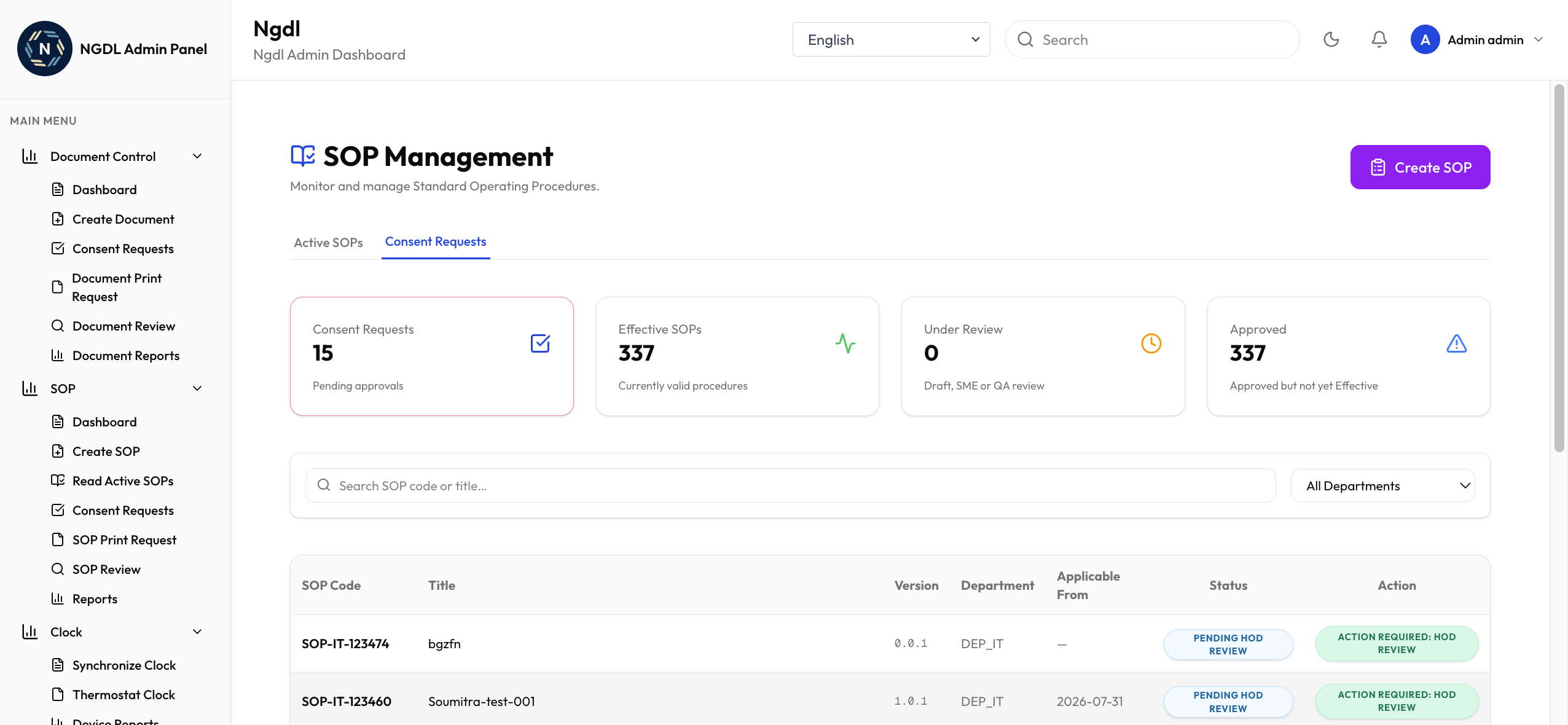Open Consent Requests under the SOP section
Viewport: 1568px width, 725px height.
(x=123, y=511)
